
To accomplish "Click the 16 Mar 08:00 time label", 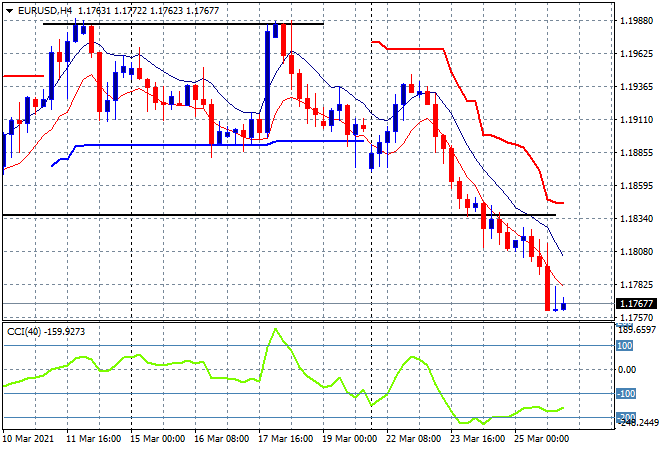I will tap(221, 439).
